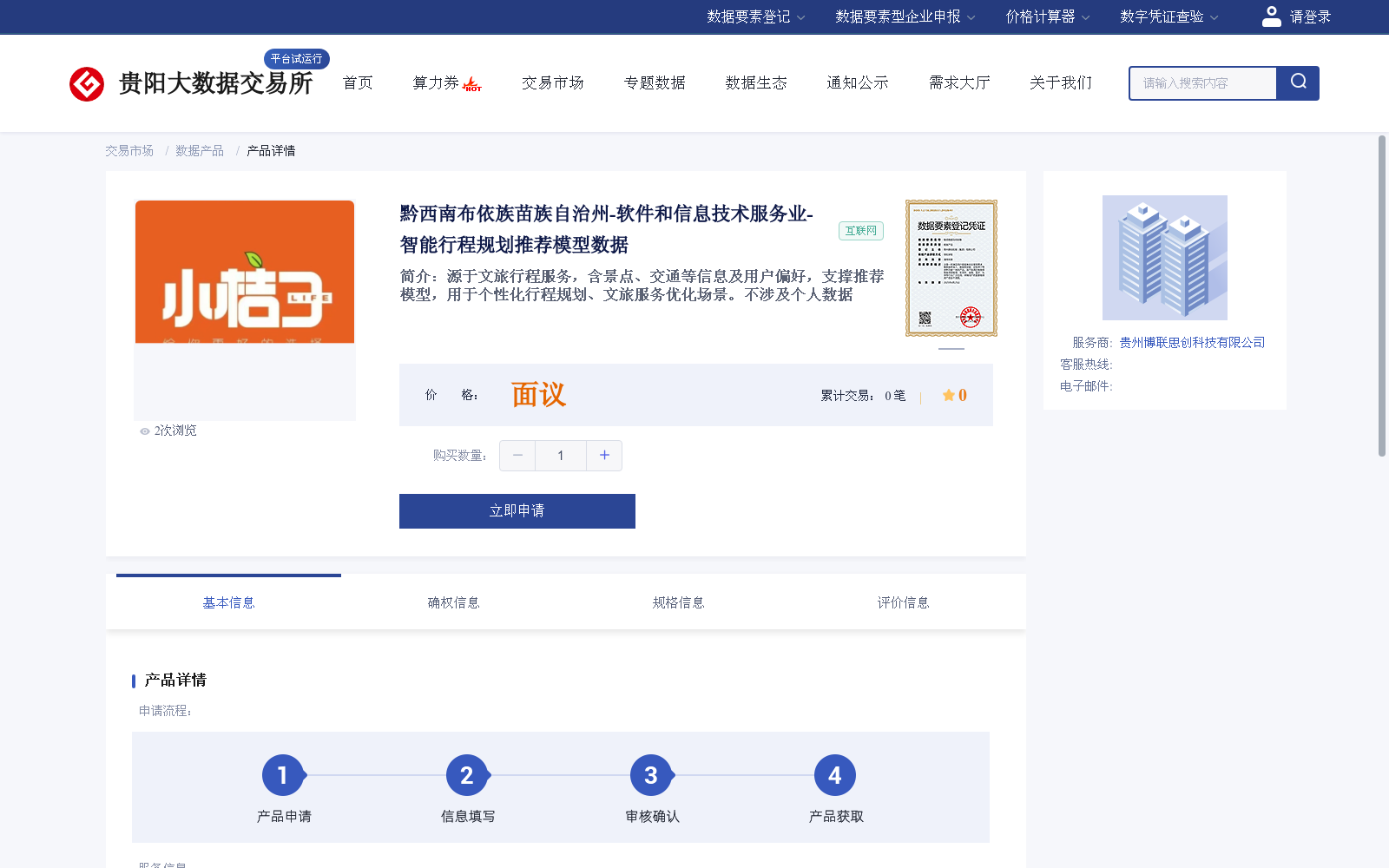Image resolution: width=1389 pixels, height=868 pixels.
Task: Open the 算力券 menu item
Action: point(436,82)
